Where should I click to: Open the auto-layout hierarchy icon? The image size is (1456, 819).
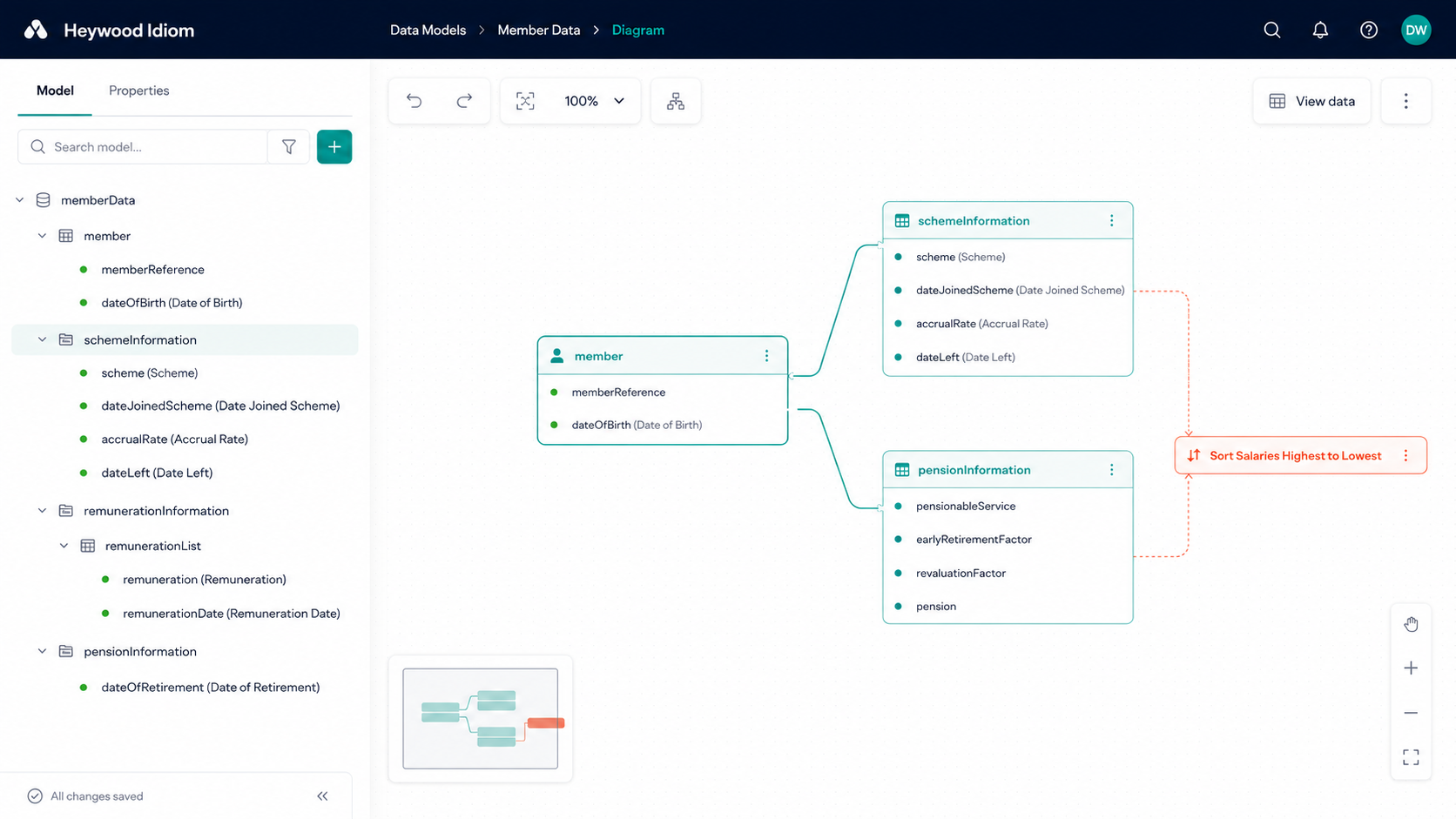[x=676, y=101]
